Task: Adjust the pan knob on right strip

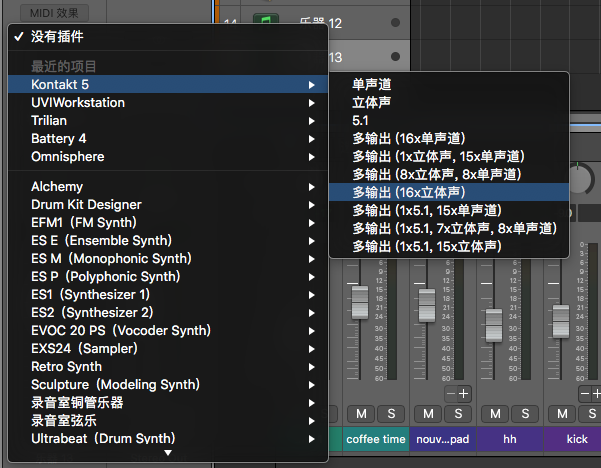Action: pos(581,179)
